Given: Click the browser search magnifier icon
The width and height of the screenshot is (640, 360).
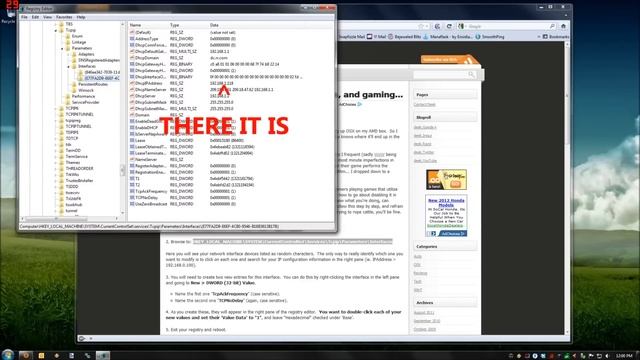Looking at the screenshot, I should point(552,26).
